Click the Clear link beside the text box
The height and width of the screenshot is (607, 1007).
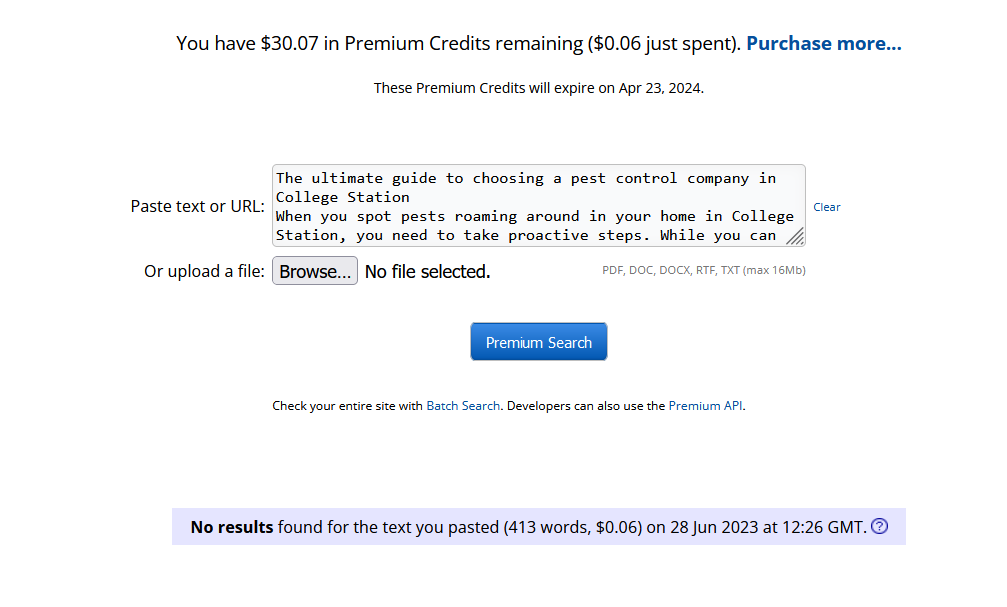pos(826,207)
